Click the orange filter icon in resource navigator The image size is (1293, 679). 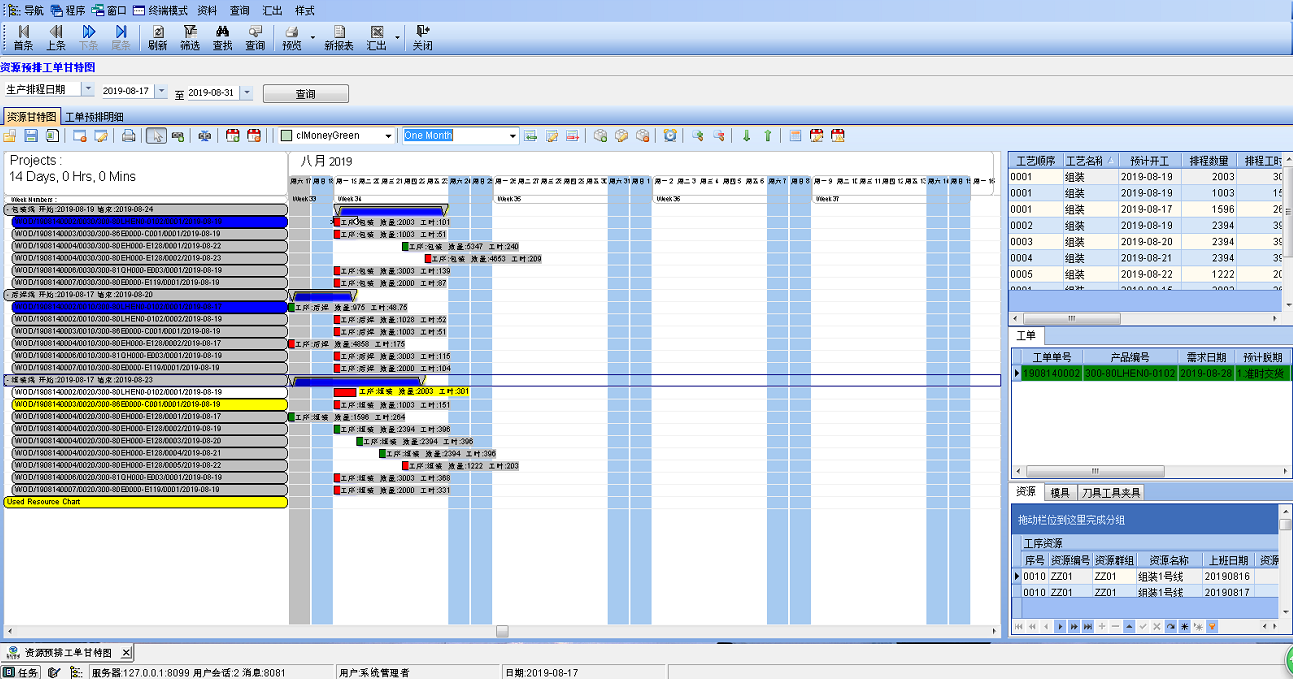tap(1213, 626)
